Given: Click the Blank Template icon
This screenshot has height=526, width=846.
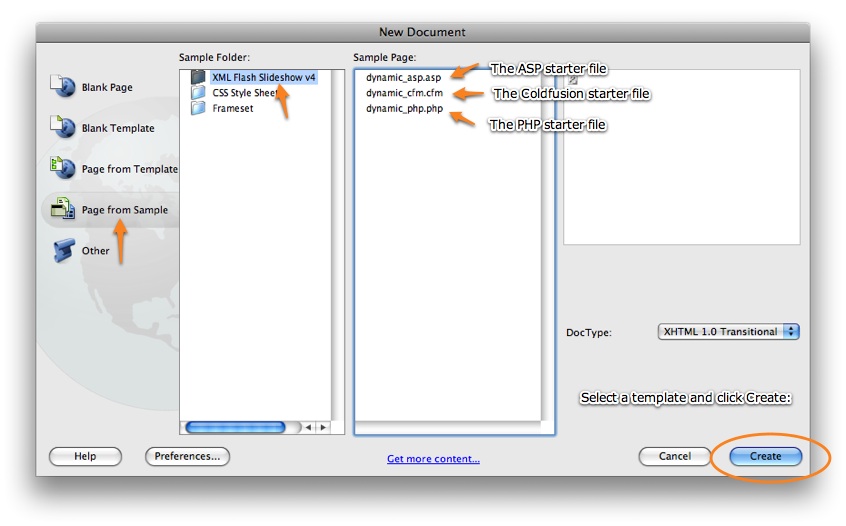Looking at the screenshot, I should (63, 127).
